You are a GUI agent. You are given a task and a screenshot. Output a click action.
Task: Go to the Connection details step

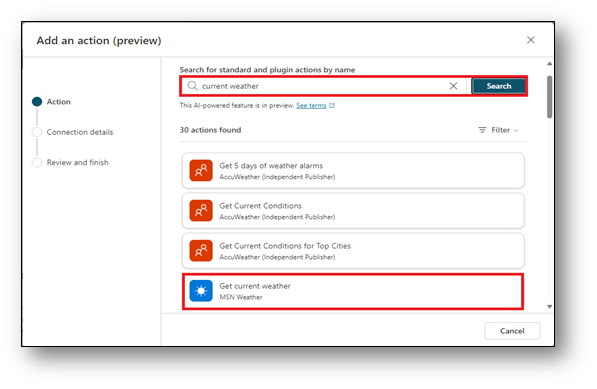pyautogui.click(x=73, y=132)
